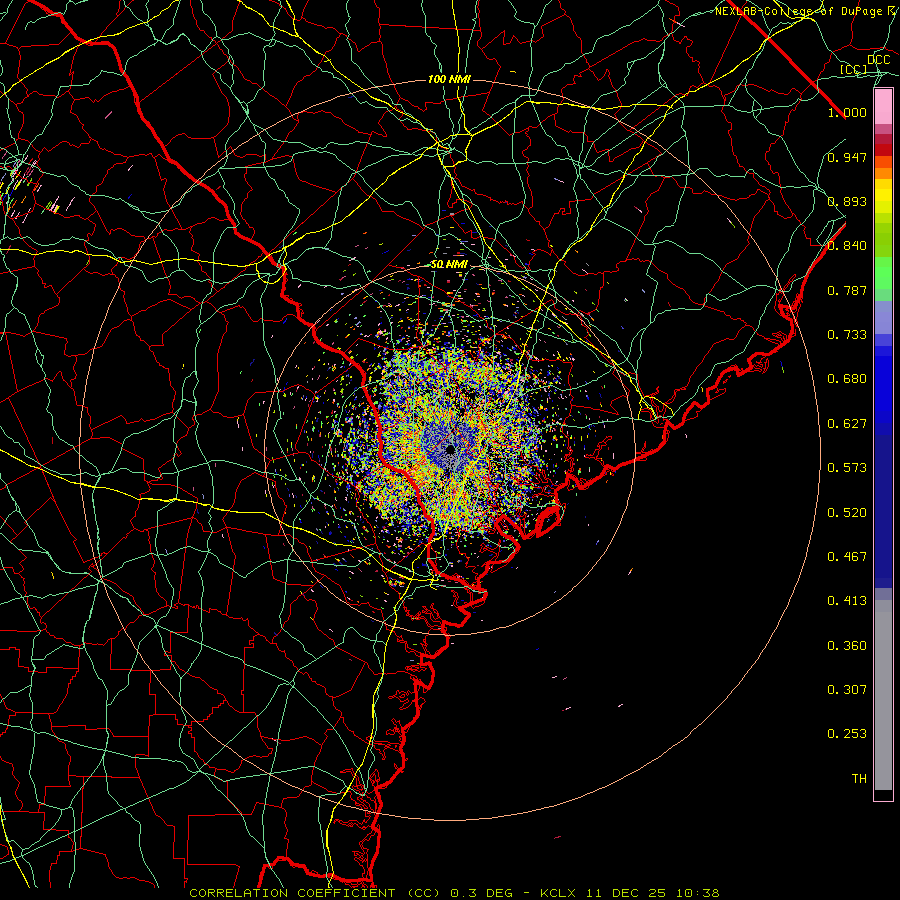This screenshot has height=900, width=900.
Task: Click the 0.573 scale value
Action: (847, 468)
